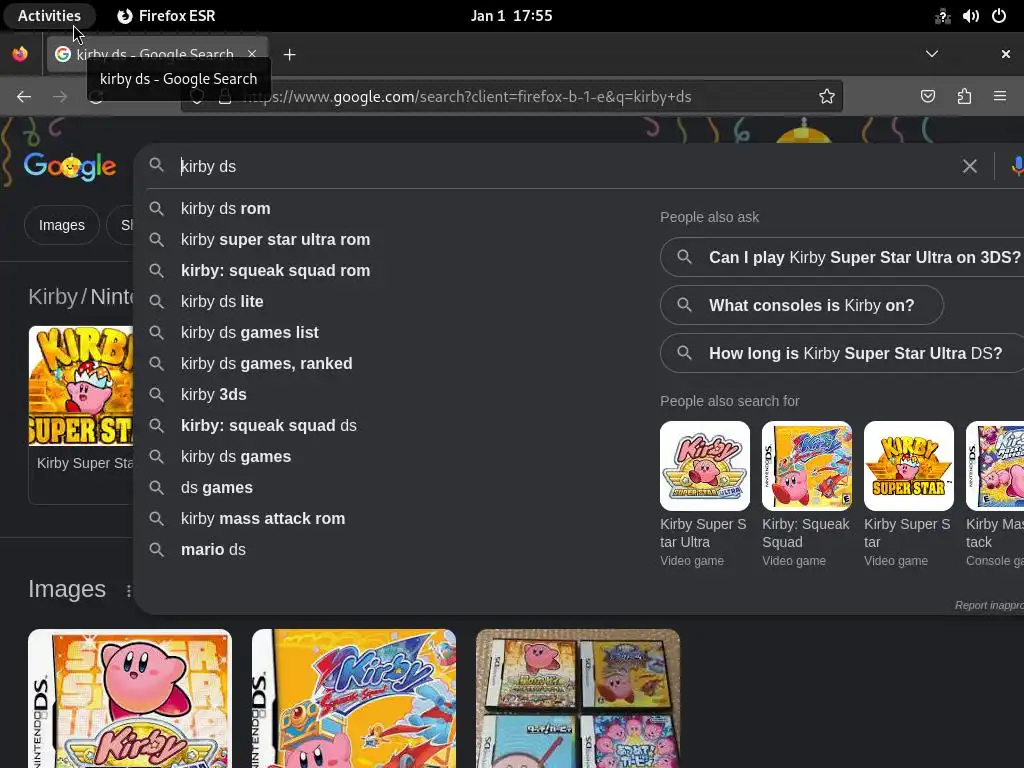Screen dimensions: 1024x768
Task: Open the Activities overview
Action: (49, 16)
